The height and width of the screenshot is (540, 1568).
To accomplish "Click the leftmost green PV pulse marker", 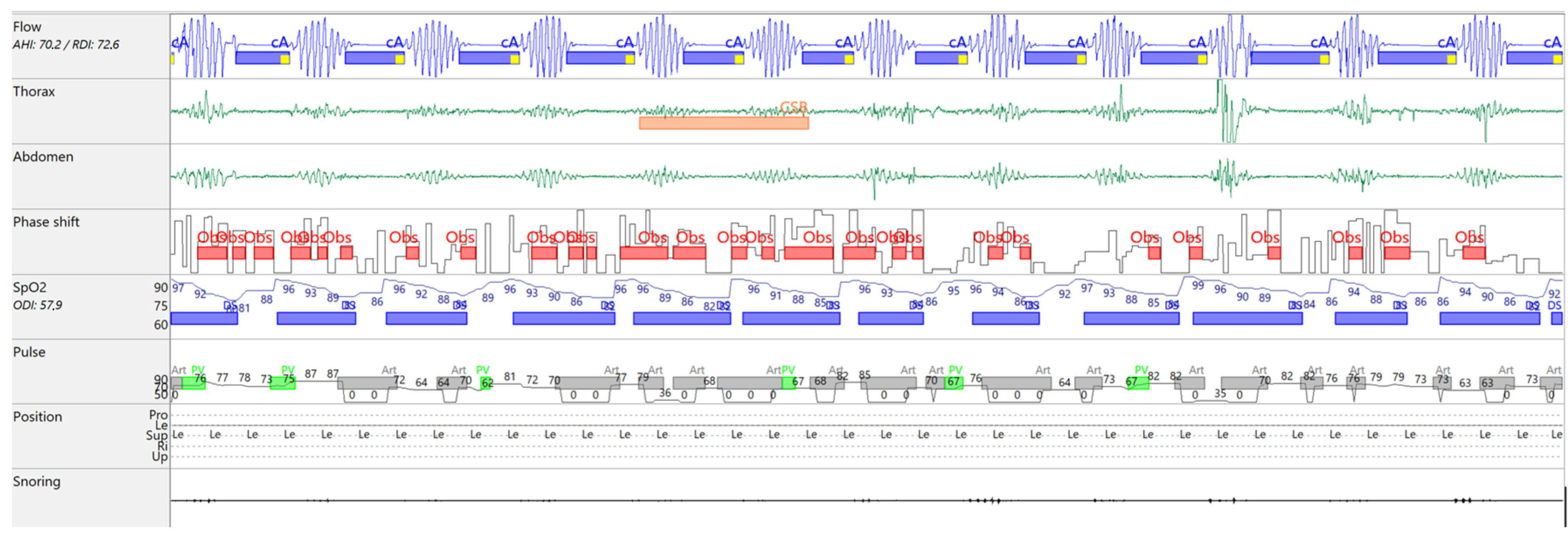I will (x=194, y=382).
